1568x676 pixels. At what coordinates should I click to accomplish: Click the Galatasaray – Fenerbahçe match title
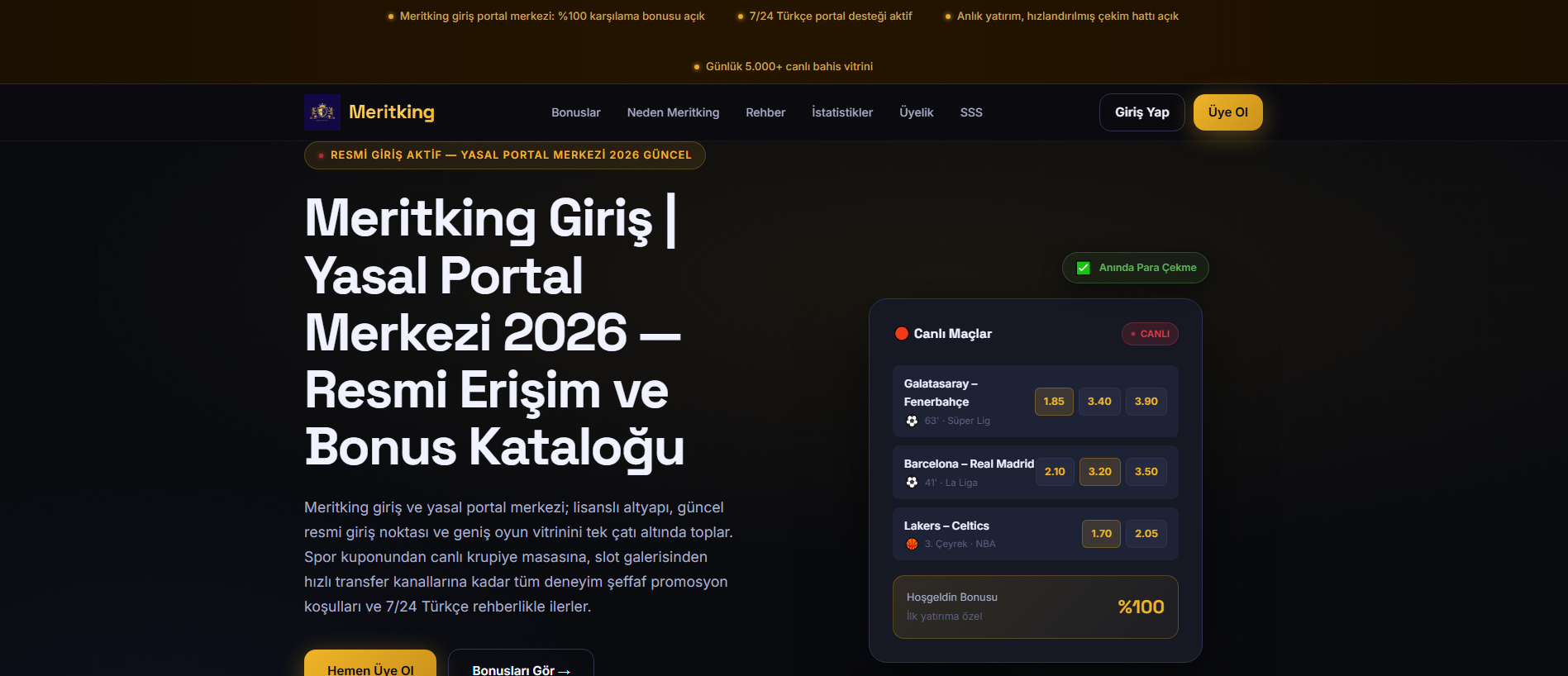[941, 393]
